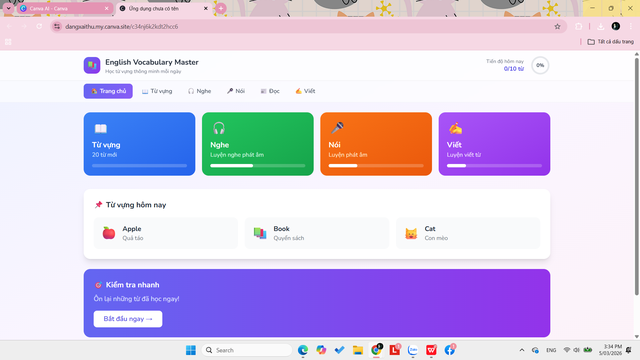
Task: Switch to the Nghe tab
Action: point(200,91)
